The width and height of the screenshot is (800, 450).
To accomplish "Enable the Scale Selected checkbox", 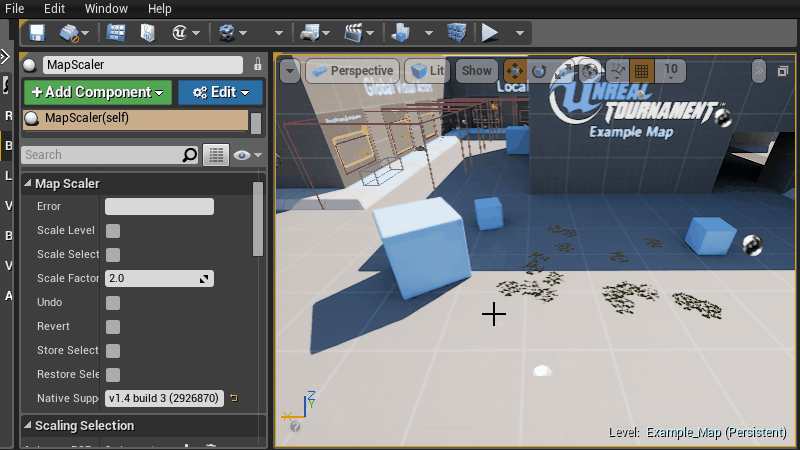I will 113,255.
